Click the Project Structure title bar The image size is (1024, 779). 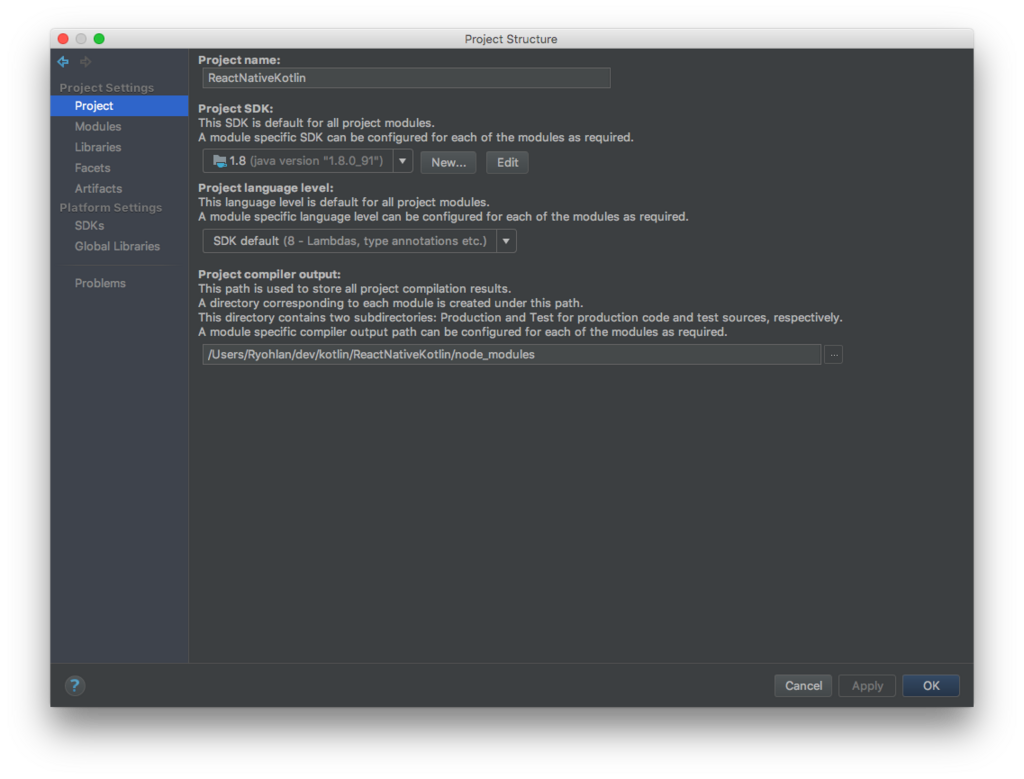[512, 39]
